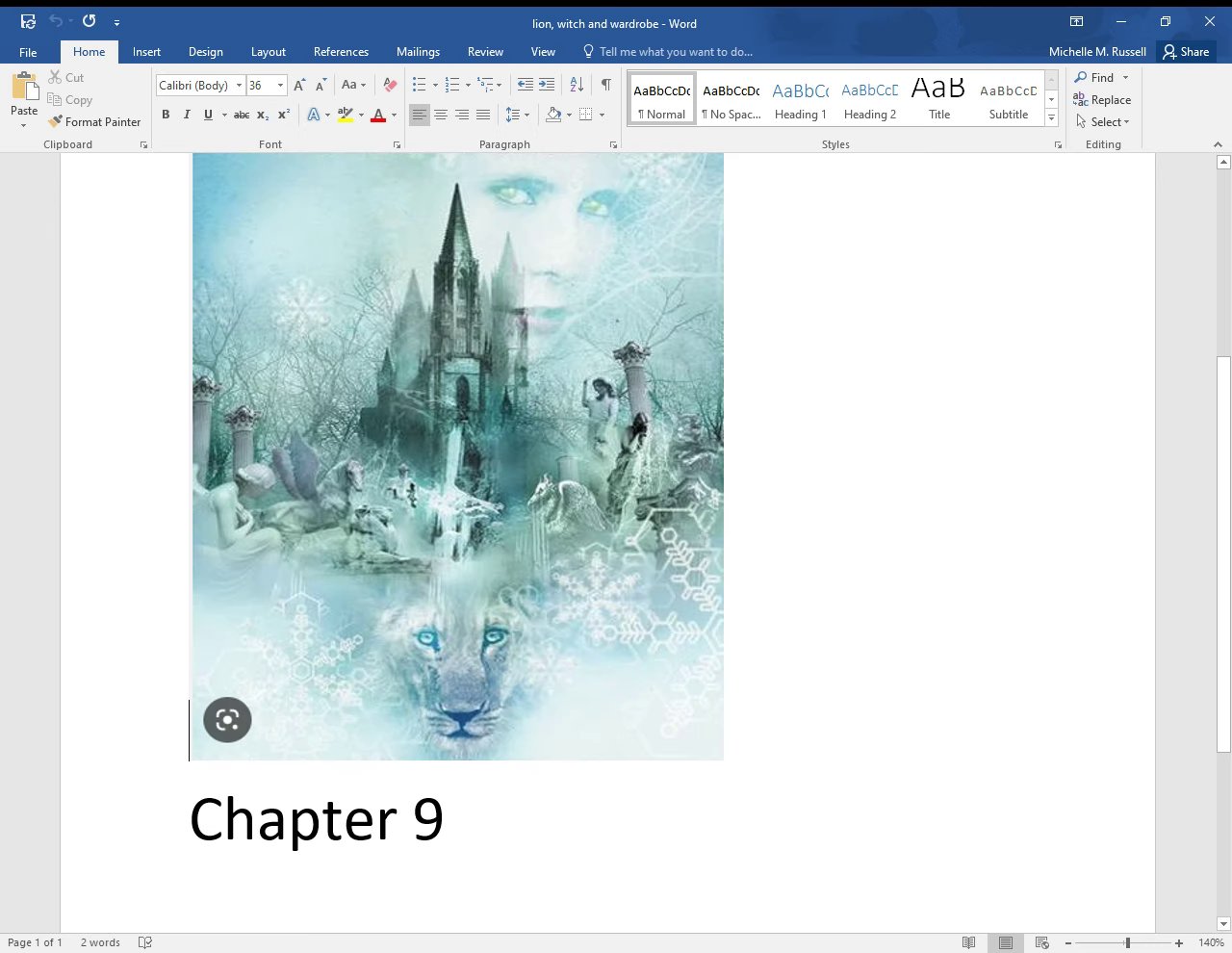Click the 140% zoom level
Image resolution: width=1232 pixels, height=953 pixels.
(x=1211, y=943)
